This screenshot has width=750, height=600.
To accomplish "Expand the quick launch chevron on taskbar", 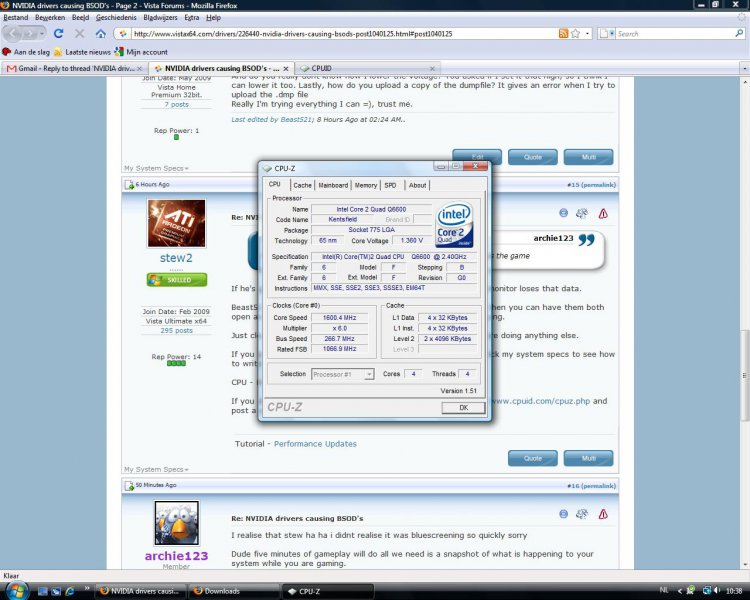I will (x=87, y=589).
